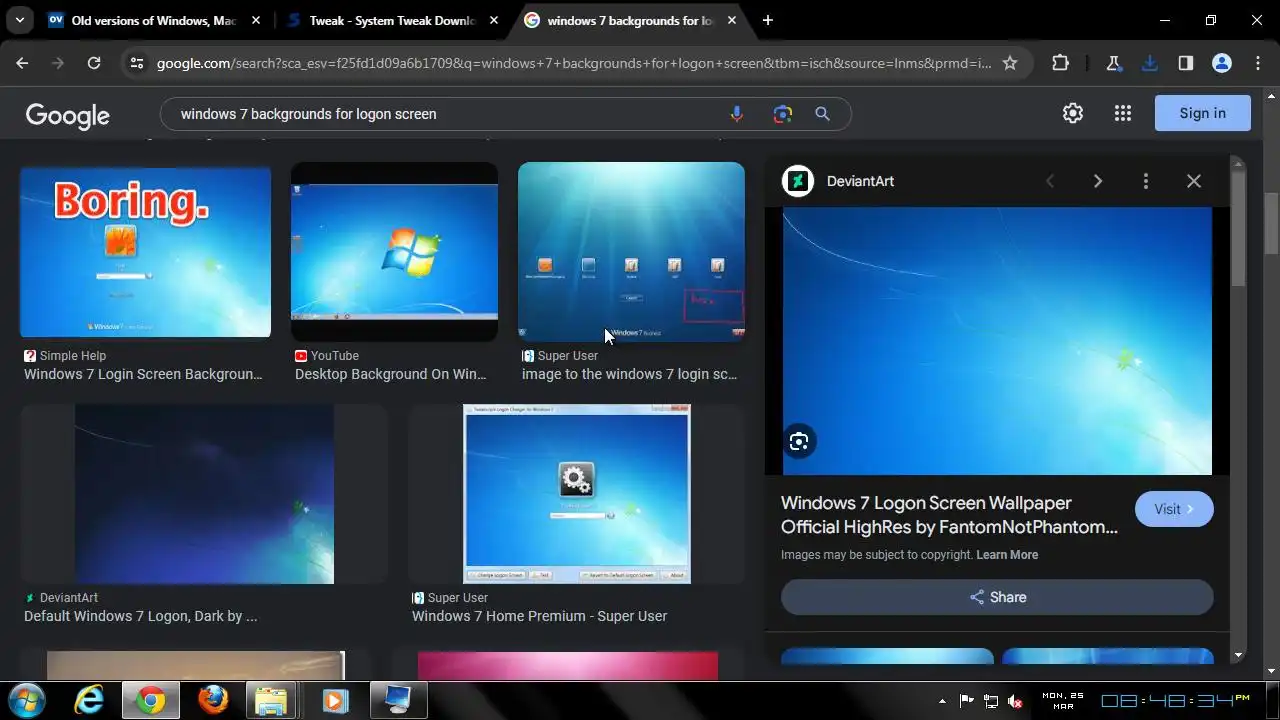1280x720 pixels.
Task: Open Default Windows 7 Logon, Dark link
Action: [x=140, y=616]
